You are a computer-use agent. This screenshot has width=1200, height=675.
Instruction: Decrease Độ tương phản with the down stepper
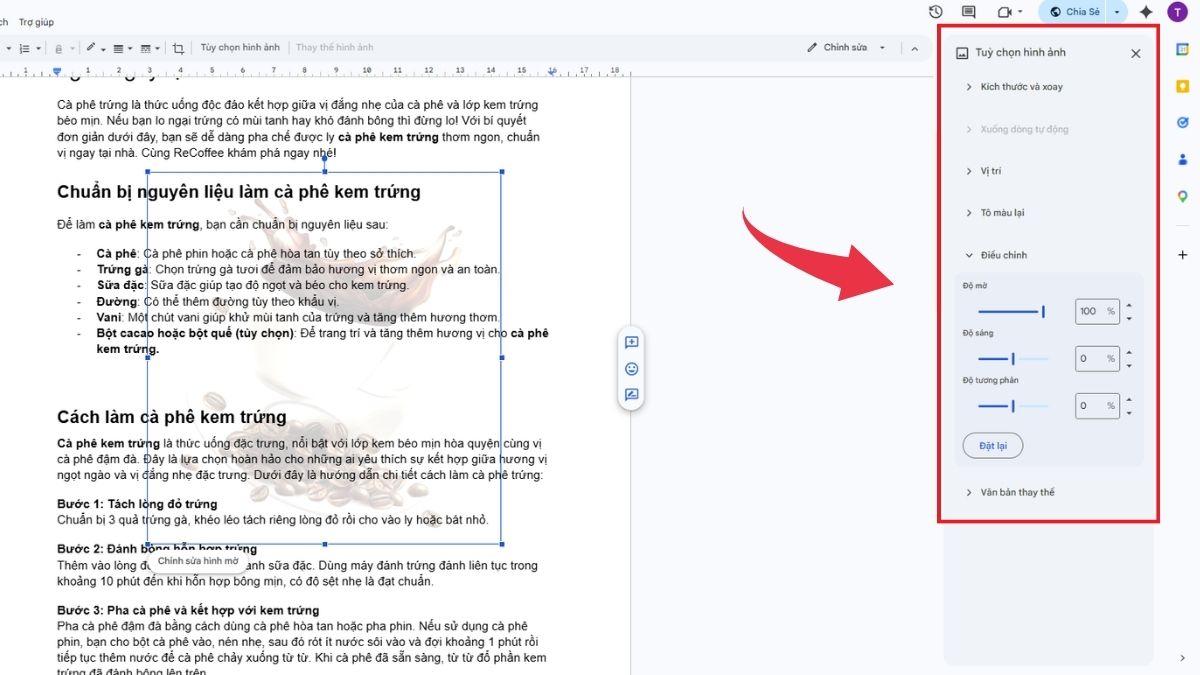coord(1129,412)
